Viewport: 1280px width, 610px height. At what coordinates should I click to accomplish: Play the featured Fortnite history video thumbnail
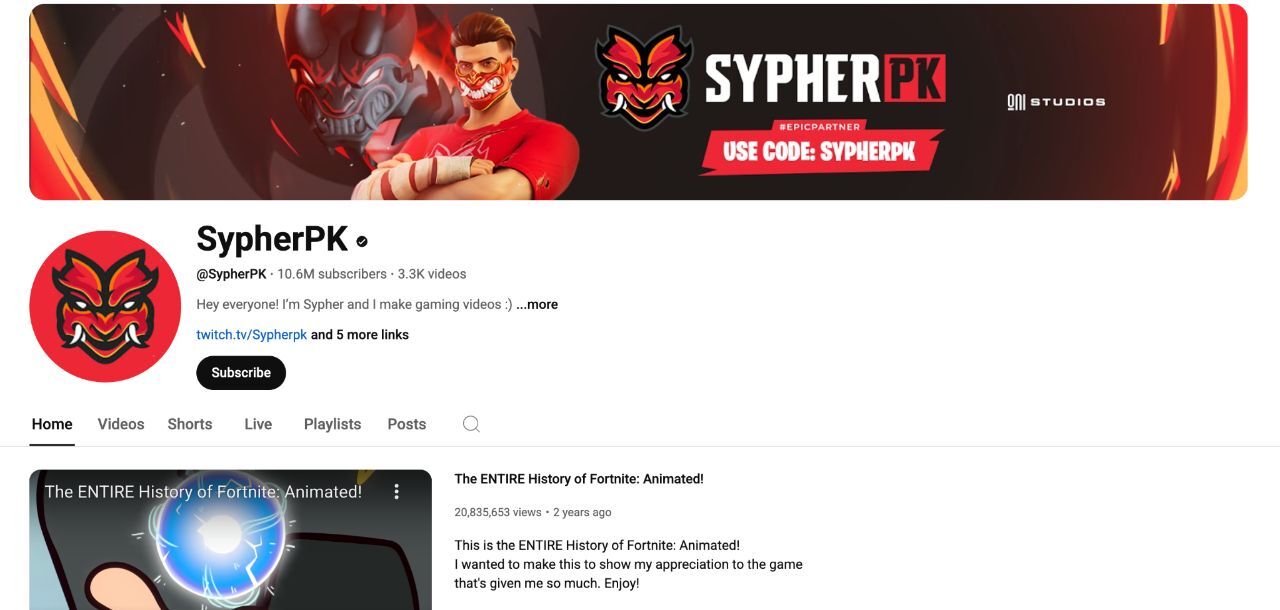(231, 540)
